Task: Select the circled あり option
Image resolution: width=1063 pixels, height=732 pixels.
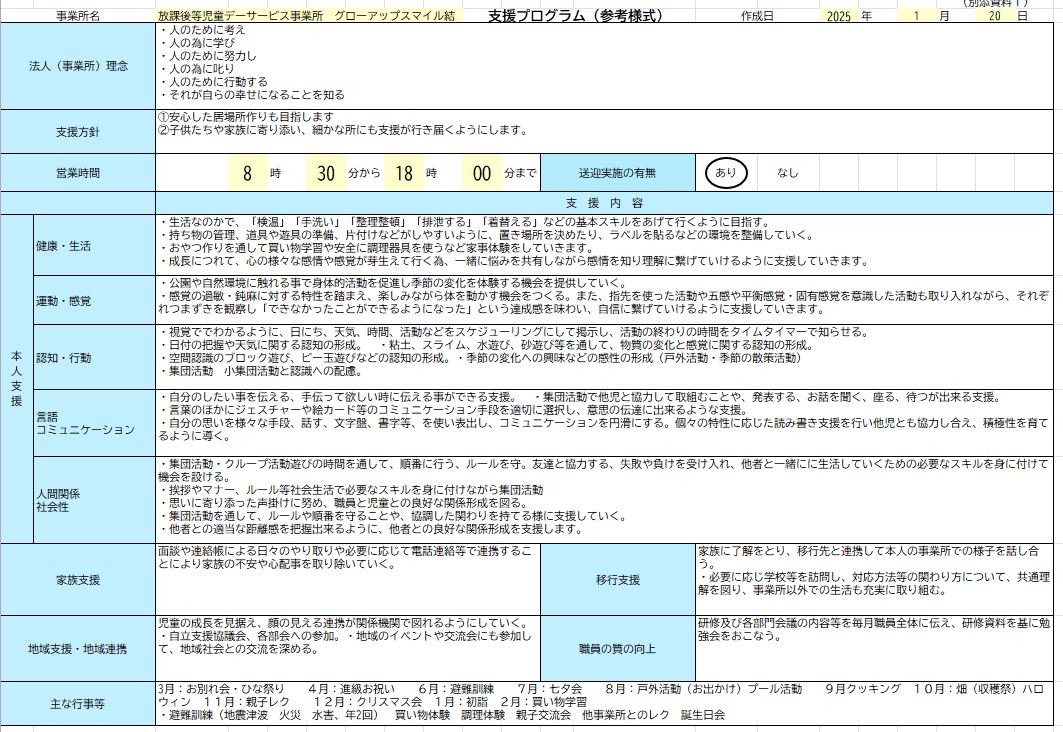Action: coord(725,173)
